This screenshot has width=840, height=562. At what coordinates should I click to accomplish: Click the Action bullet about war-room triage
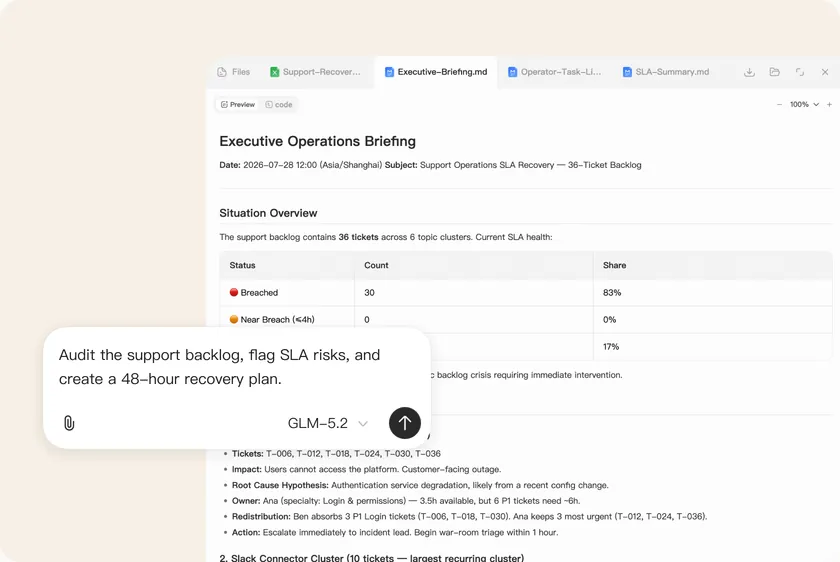pos(395,533)
